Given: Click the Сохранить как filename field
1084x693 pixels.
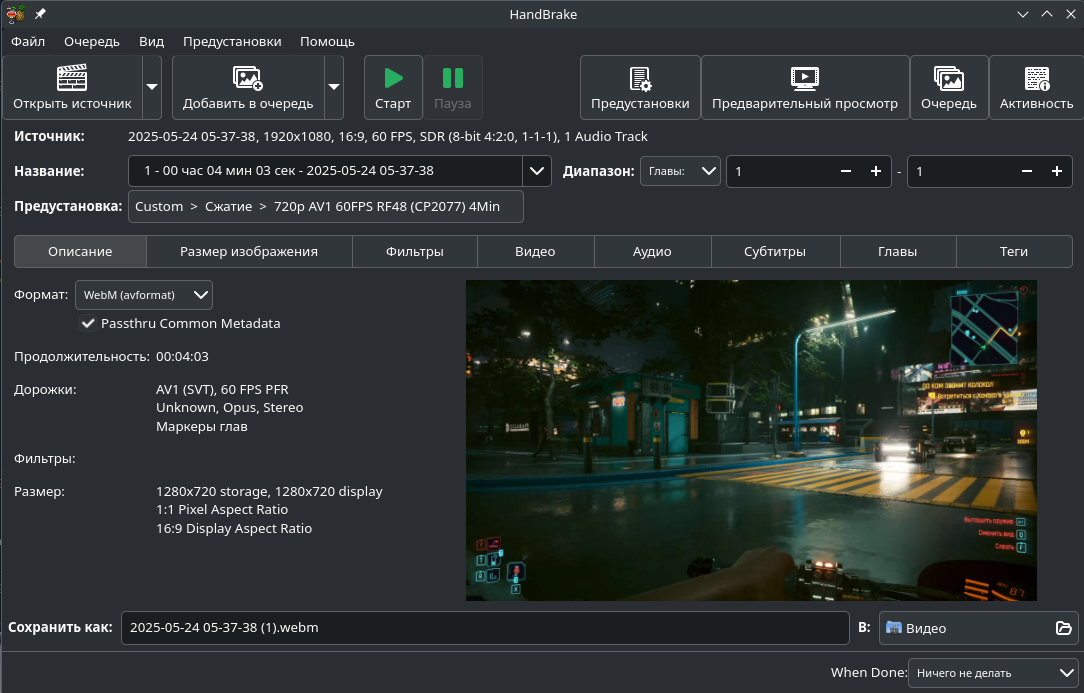Looking at the screenshot, I should coord(485,628).
